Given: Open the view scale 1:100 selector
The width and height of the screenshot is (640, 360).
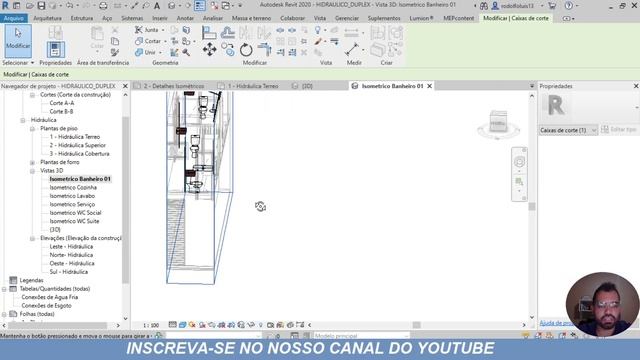Looking at the screenshot, I should (151, 325).
